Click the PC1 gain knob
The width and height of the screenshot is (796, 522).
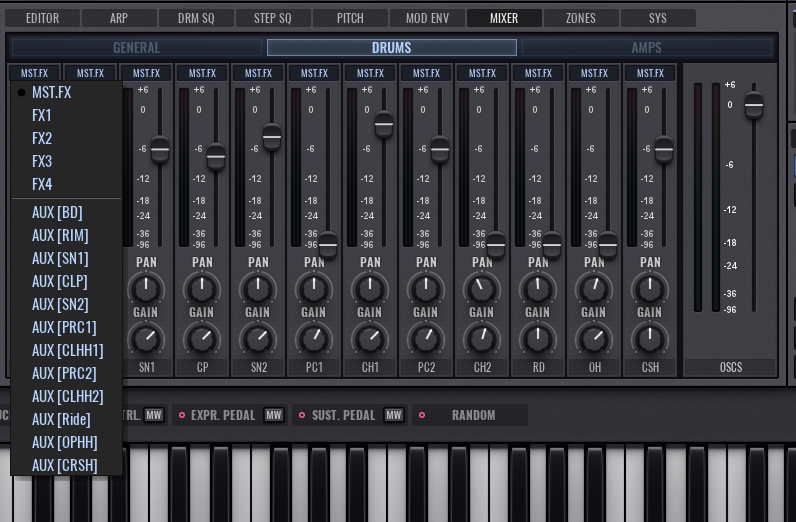[x=314, y=339]
